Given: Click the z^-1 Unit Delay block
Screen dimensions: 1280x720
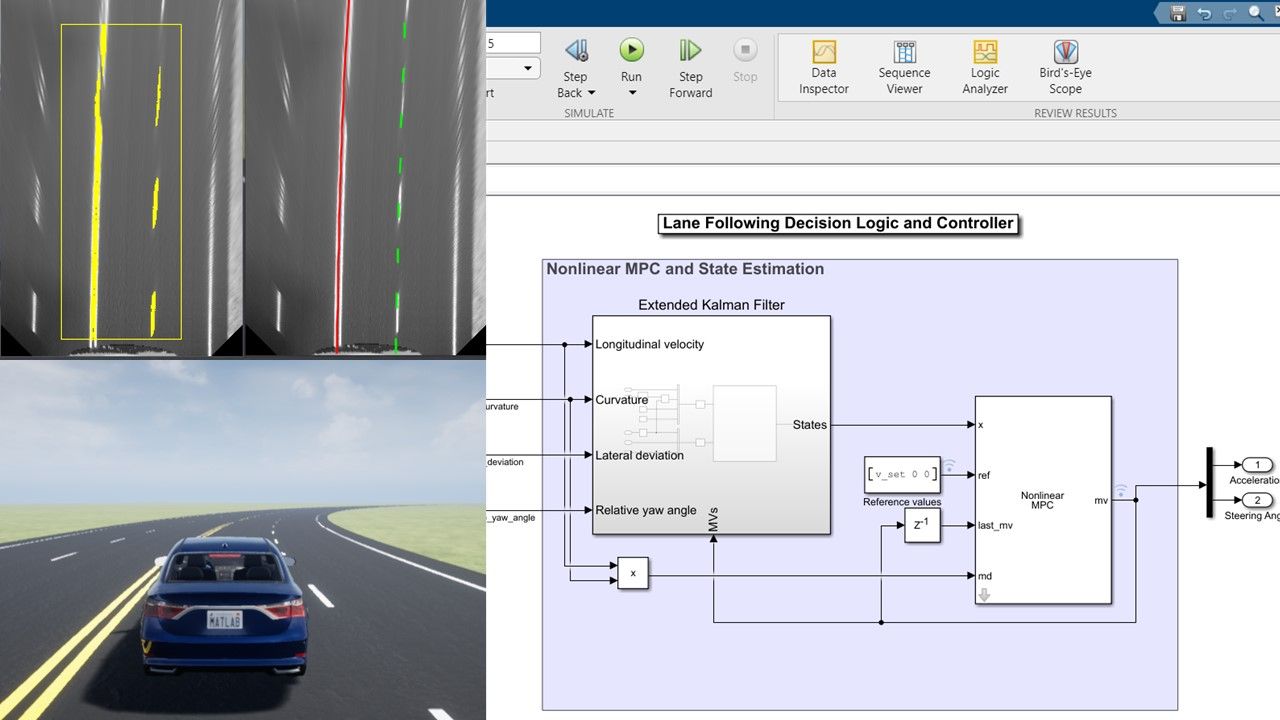Looking at the screenshot, I should click(920, 525).
